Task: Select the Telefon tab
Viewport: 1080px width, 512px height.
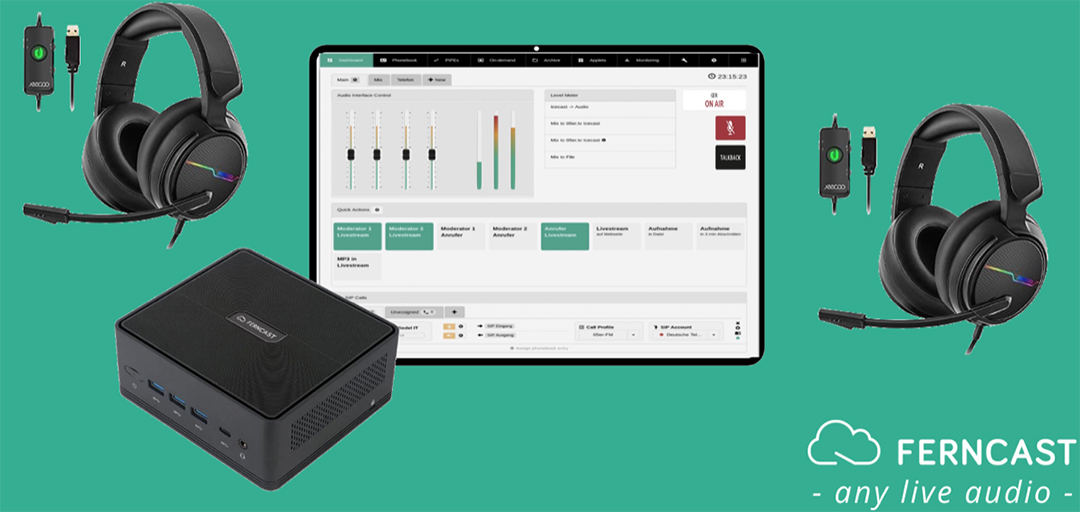Action: (x=406, y=78)
